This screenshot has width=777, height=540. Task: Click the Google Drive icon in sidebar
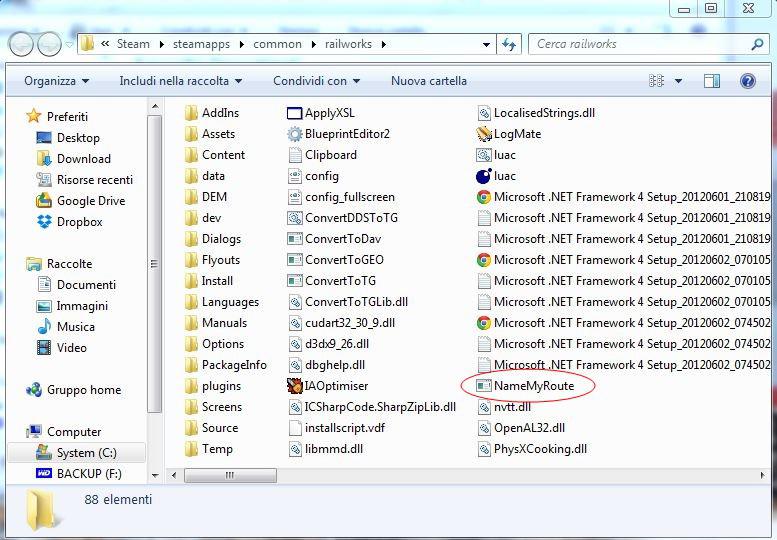[x=44, y=201]
